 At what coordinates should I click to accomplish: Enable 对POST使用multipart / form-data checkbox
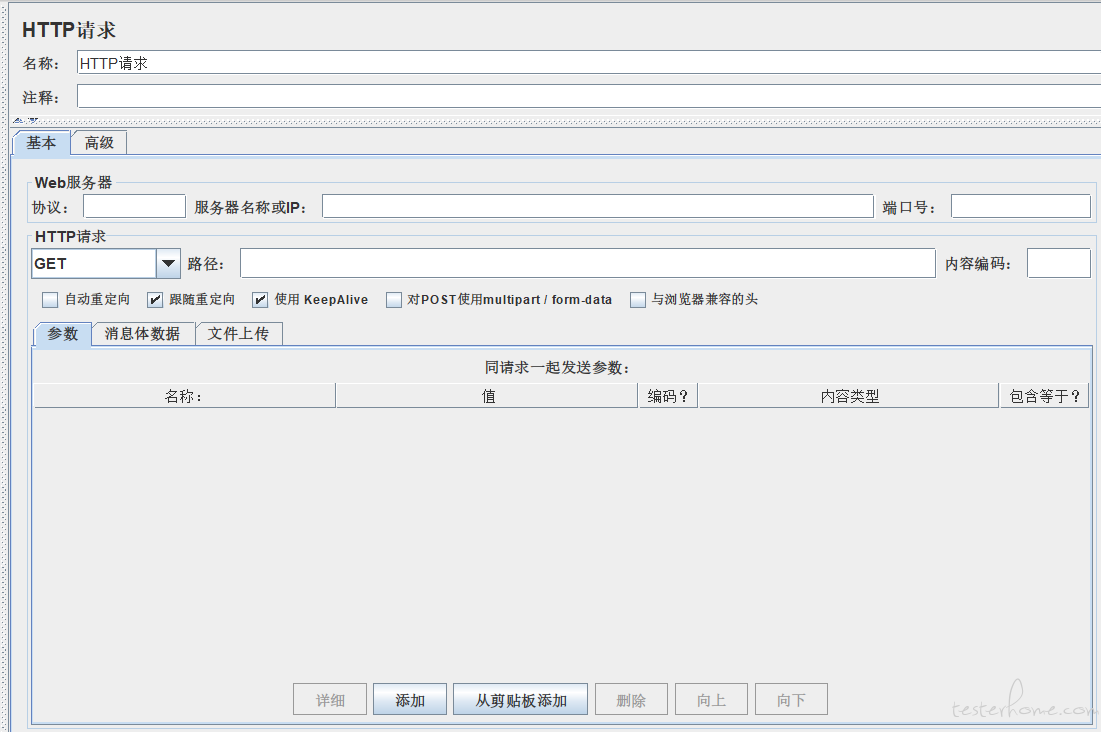click(394, 300)
